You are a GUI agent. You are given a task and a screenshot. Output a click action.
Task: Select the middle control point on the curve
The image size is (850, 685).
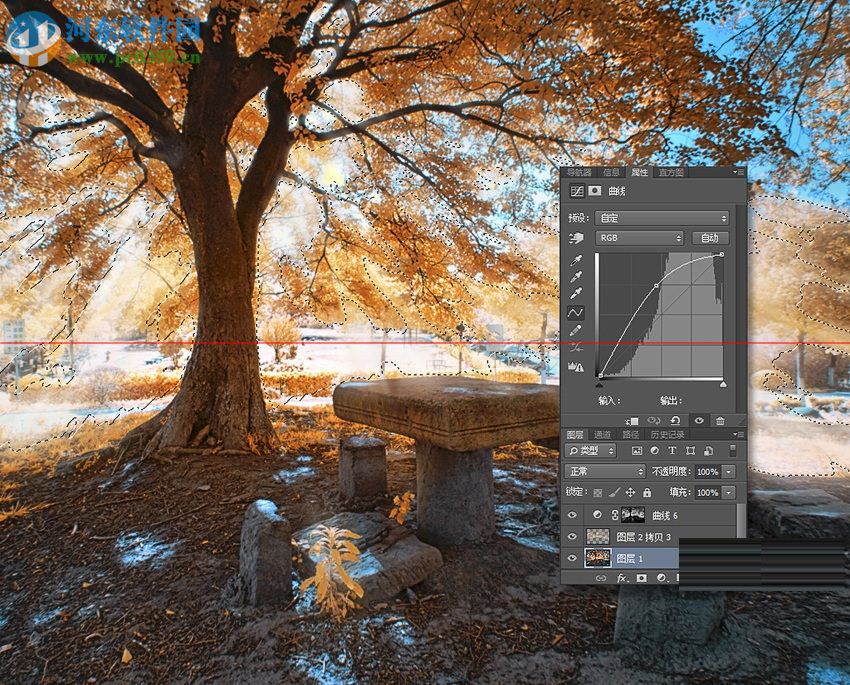(x=656, y=285)
